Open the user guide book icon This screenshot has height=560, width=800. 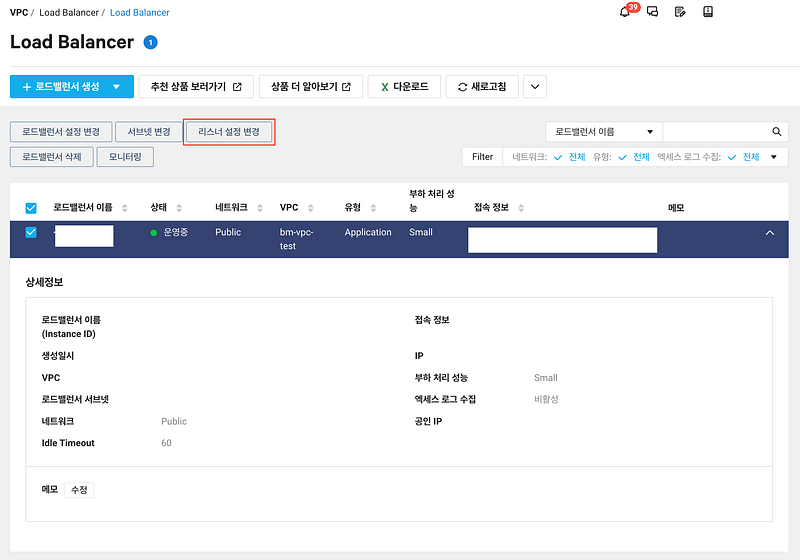click(708, 12)
